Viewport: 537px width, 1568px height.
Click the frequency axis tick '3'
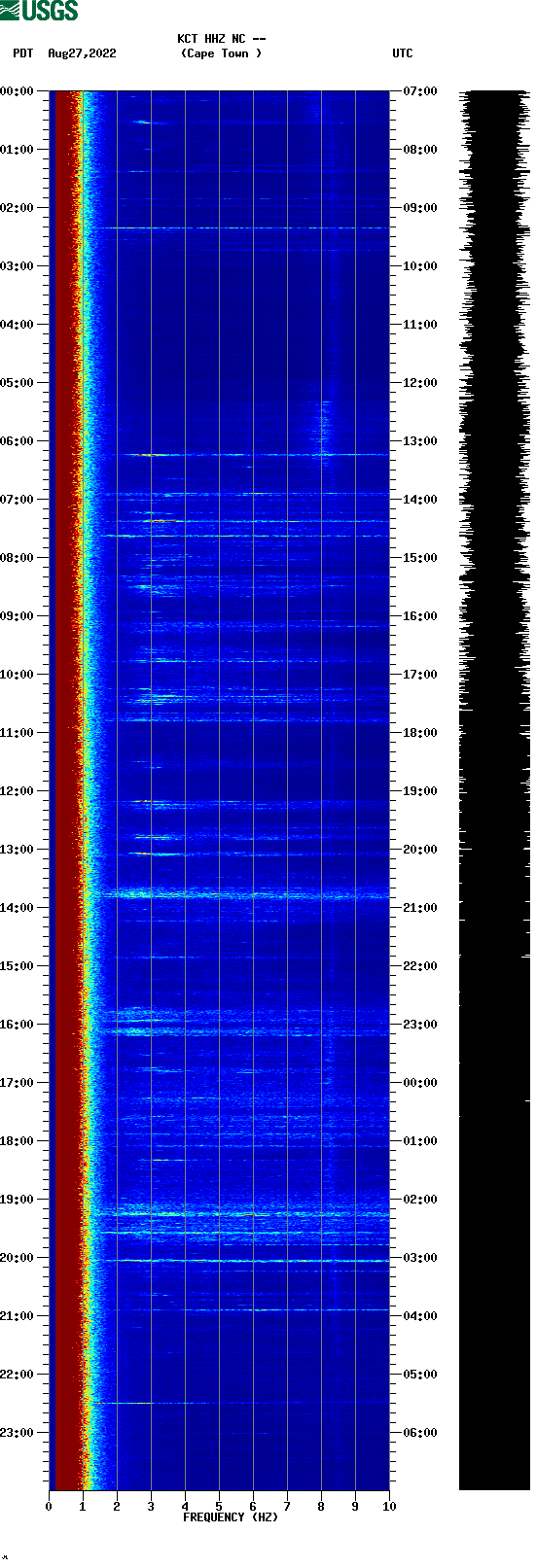click(151, 1507)
